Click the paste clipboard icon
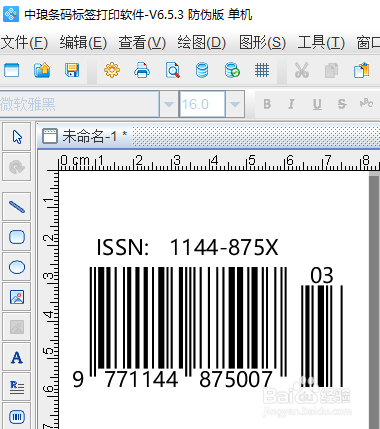The width and height of the screenshot is (380, 429). (x=362, y=70)
